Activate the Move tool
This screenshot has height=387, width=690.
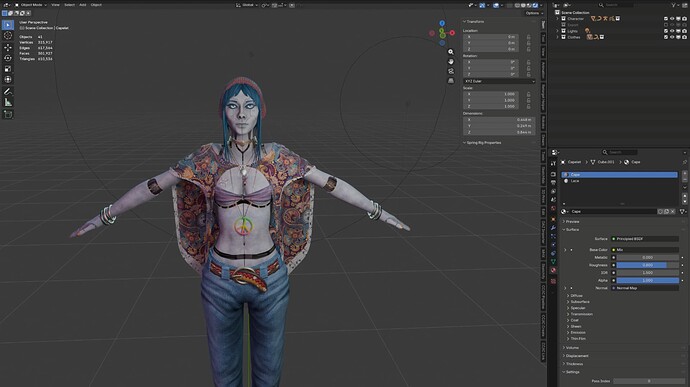pos(8,48)
